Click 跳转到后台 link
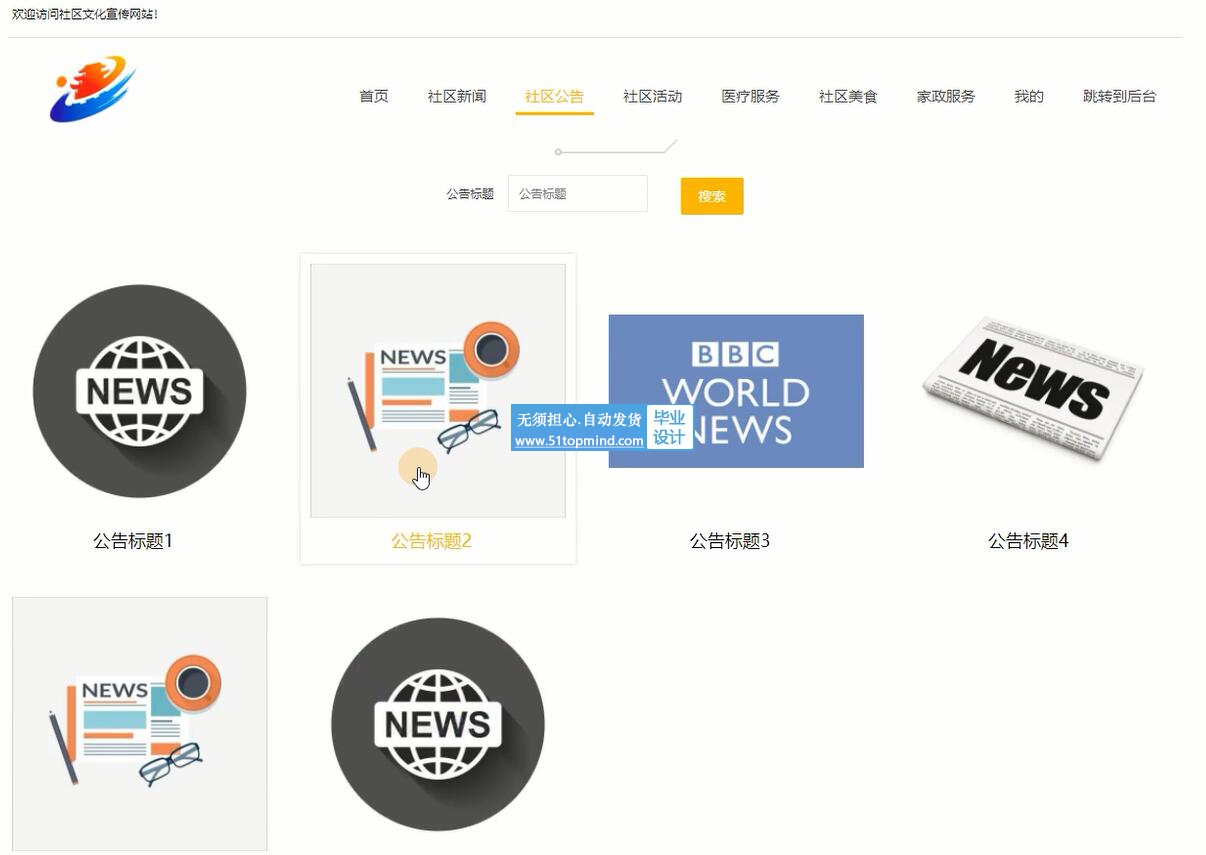This screenshot has width=1206, height=855. [x=1120, y=96]
